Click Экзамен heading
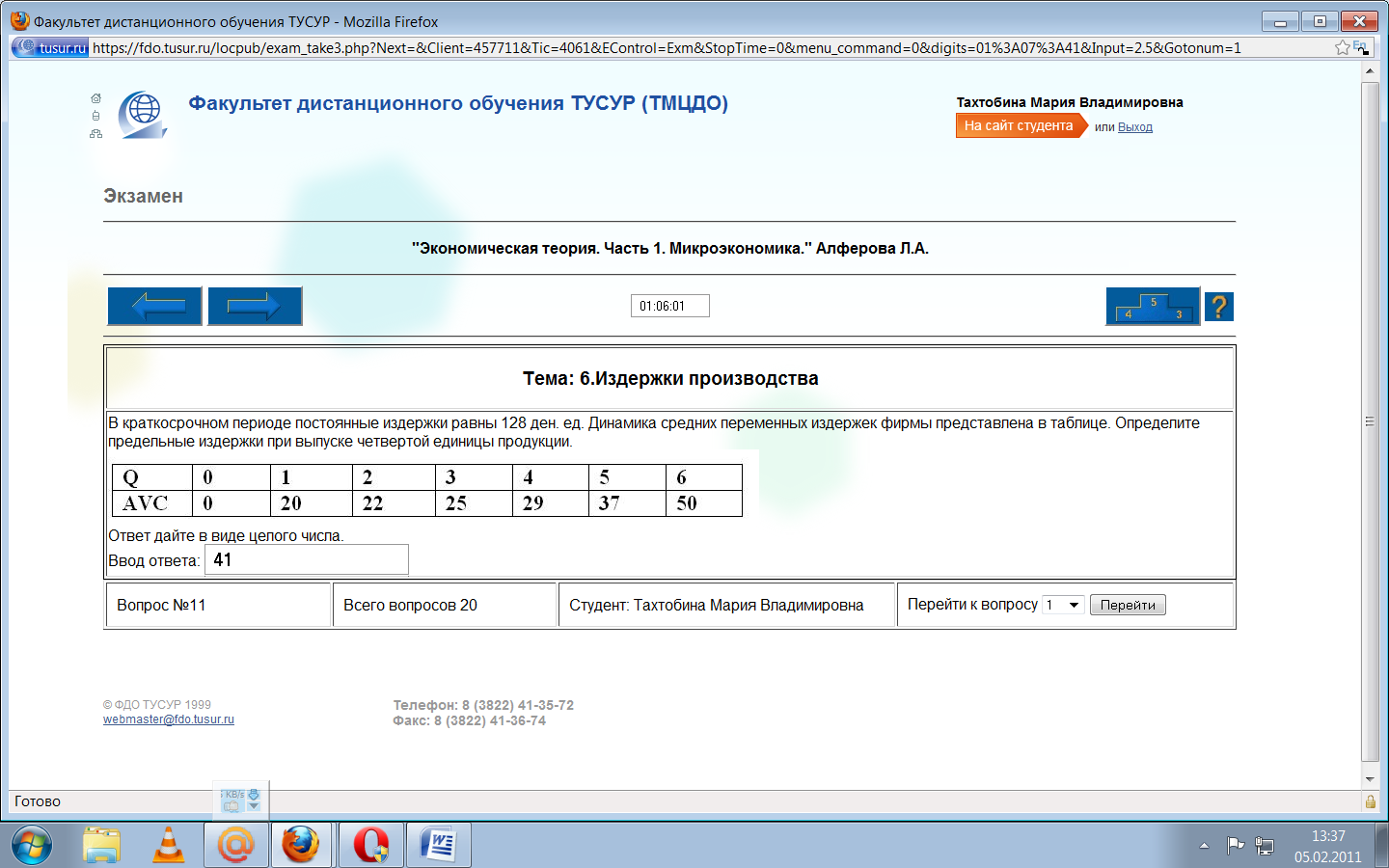The height and width of the screenshot is (868, 1389). [143, 196]
